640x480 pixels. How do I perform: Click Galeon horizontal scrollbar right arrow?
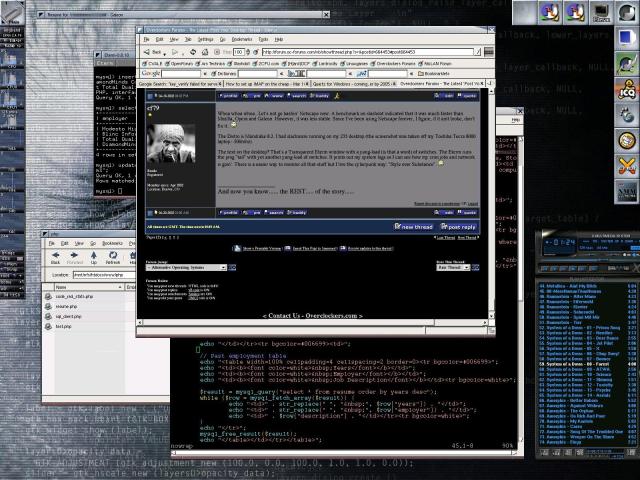pyautogui.click(x=485, y=322)
